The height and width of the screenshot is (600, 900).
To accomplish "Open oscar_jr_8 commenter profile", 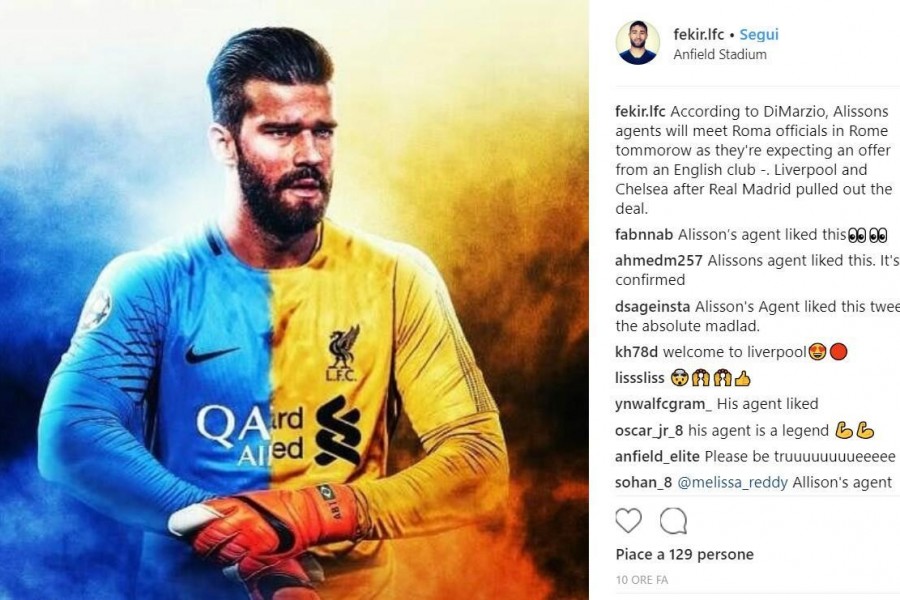I will [649, 431].
